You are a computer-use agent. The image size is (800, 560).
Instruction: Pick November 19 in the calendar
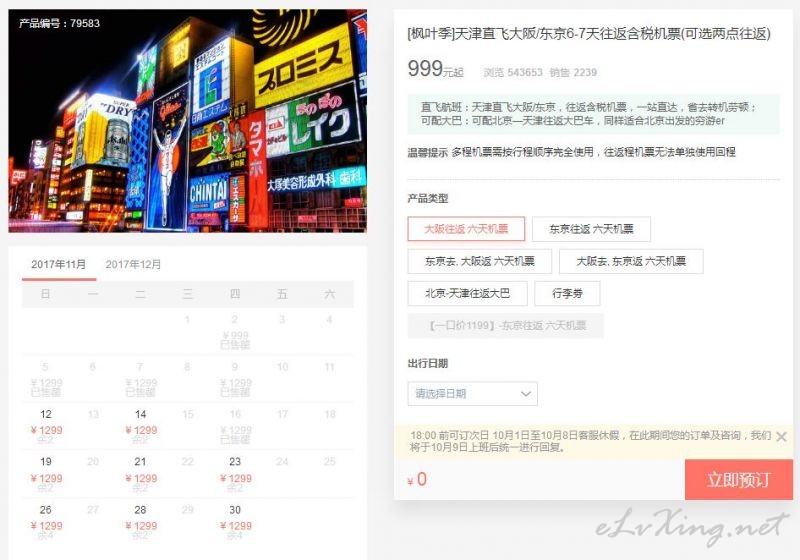click(46, 473)
